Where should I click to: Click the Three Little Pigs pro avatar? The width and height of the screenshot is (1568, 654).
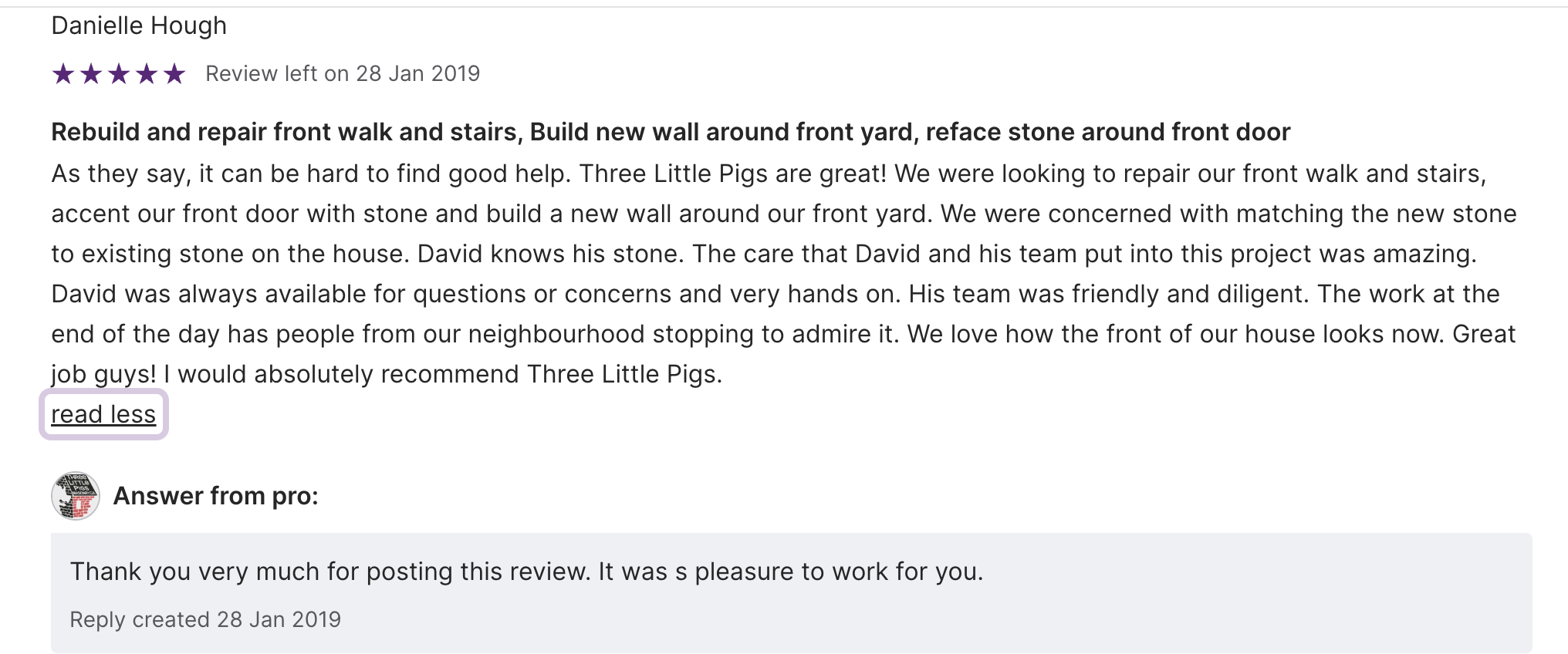click(x=75, y=496)
